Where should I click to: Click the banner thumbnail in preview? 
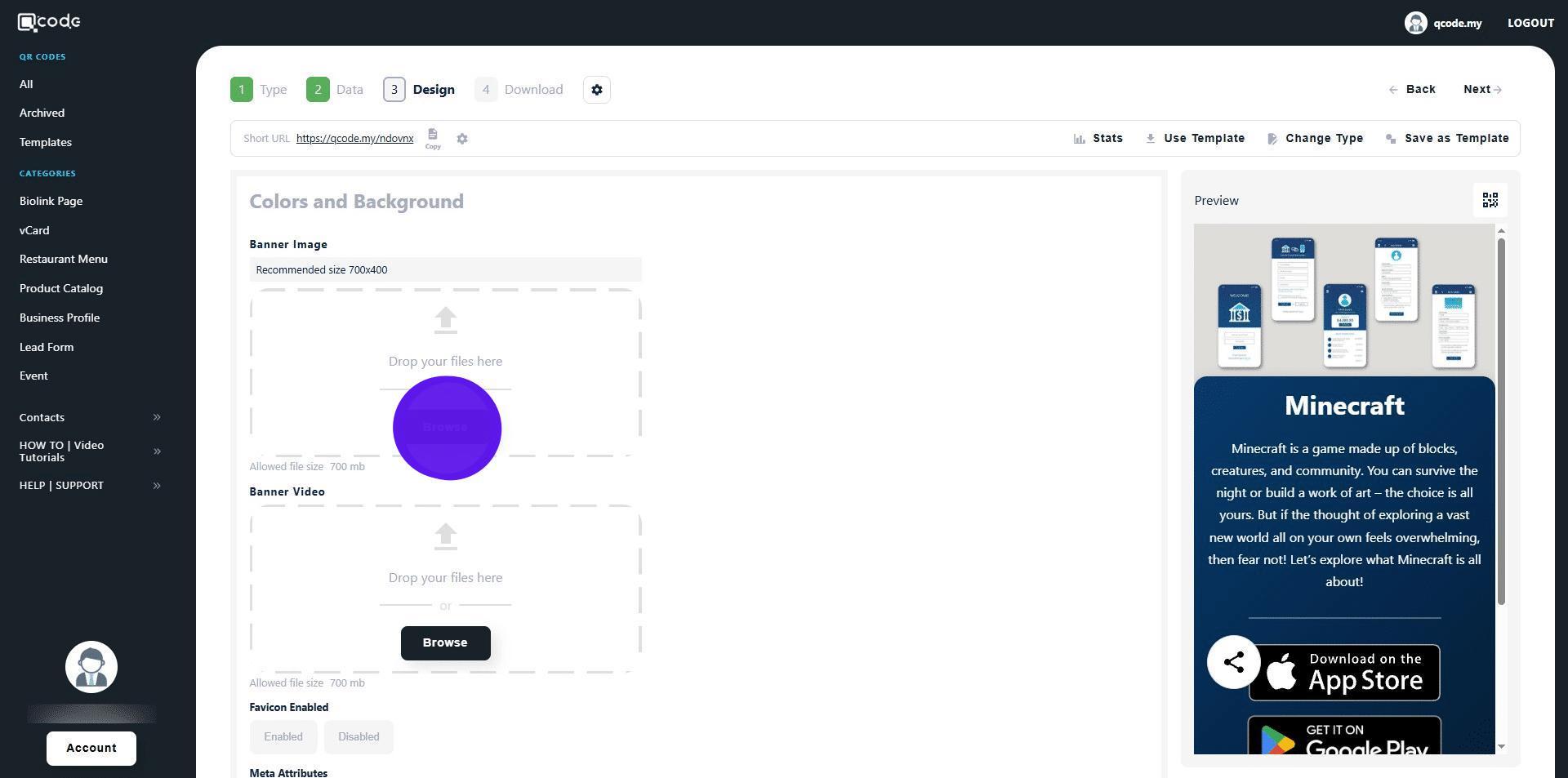[x=1344, y=300]
